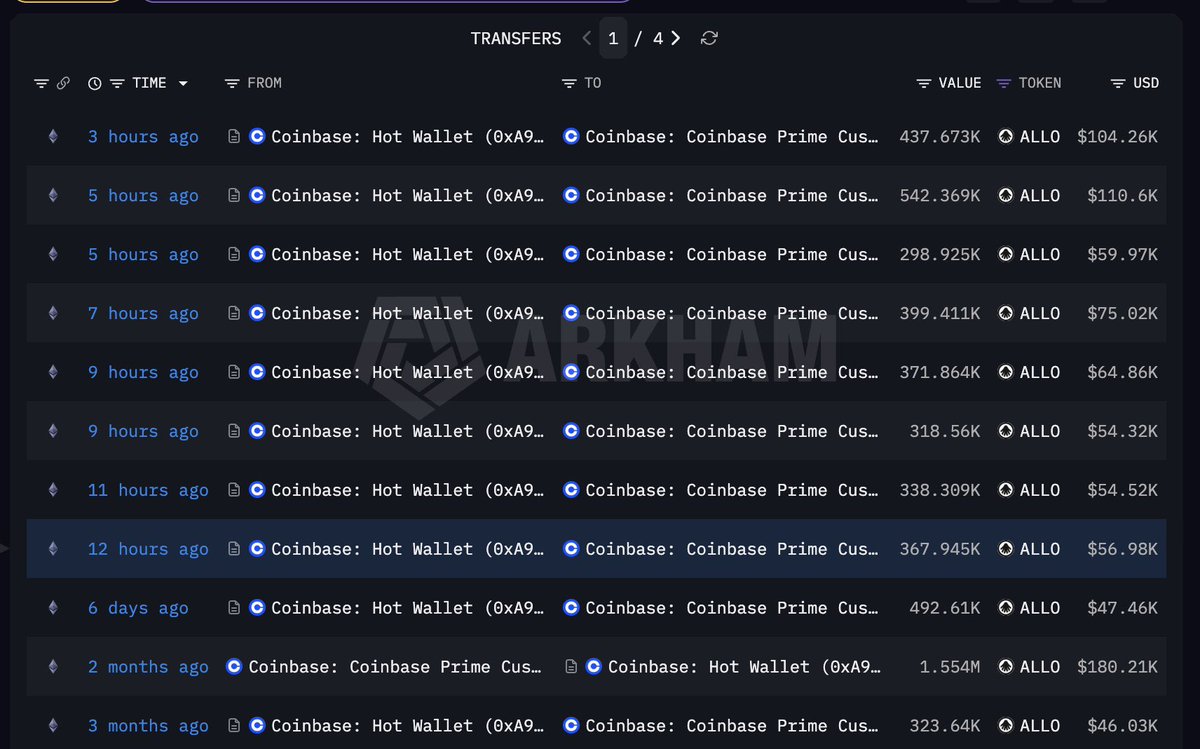The height and width of the screenshot is (749, 1200).
Task: Open the page number field showing 1
Action: coord(613,38)
